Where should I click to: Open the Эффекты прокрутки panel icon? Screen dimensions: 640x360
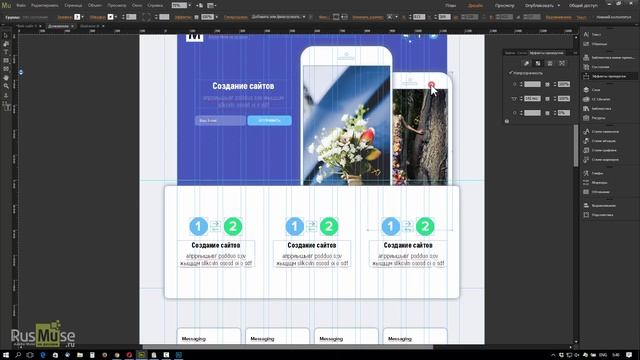(586, 76)
